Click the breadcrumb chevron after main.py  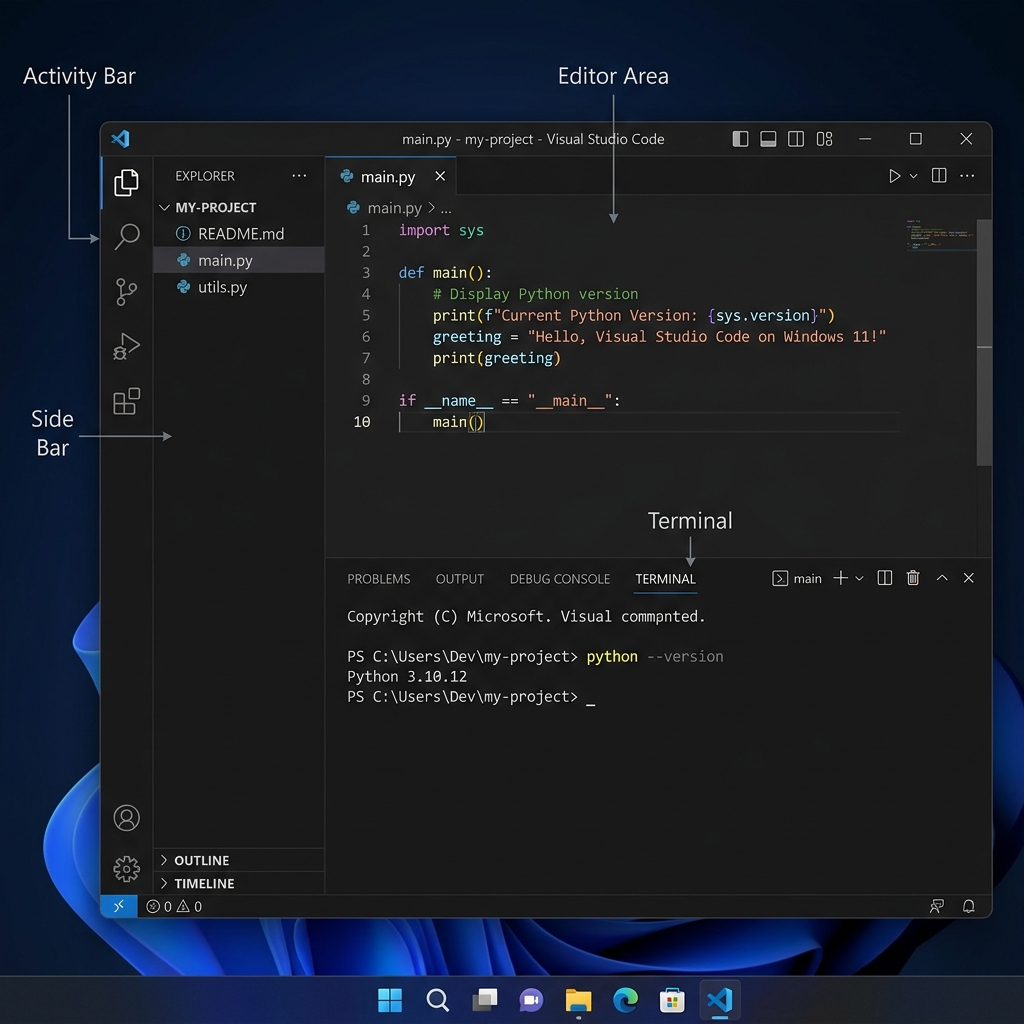[x=432, y=208]
